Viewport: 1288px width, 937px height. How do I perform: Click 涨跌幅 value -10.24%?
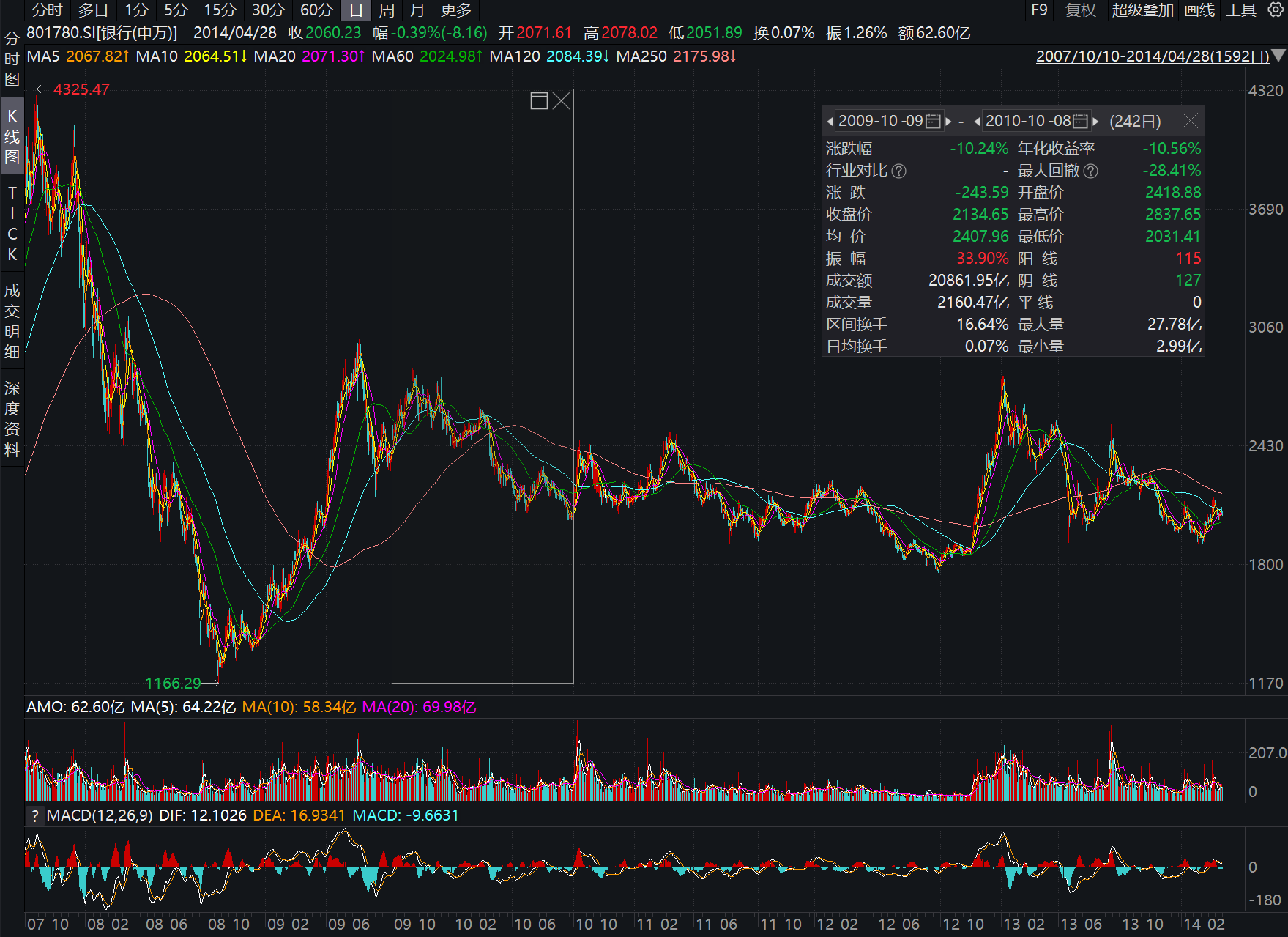click(x=979, y=149)
